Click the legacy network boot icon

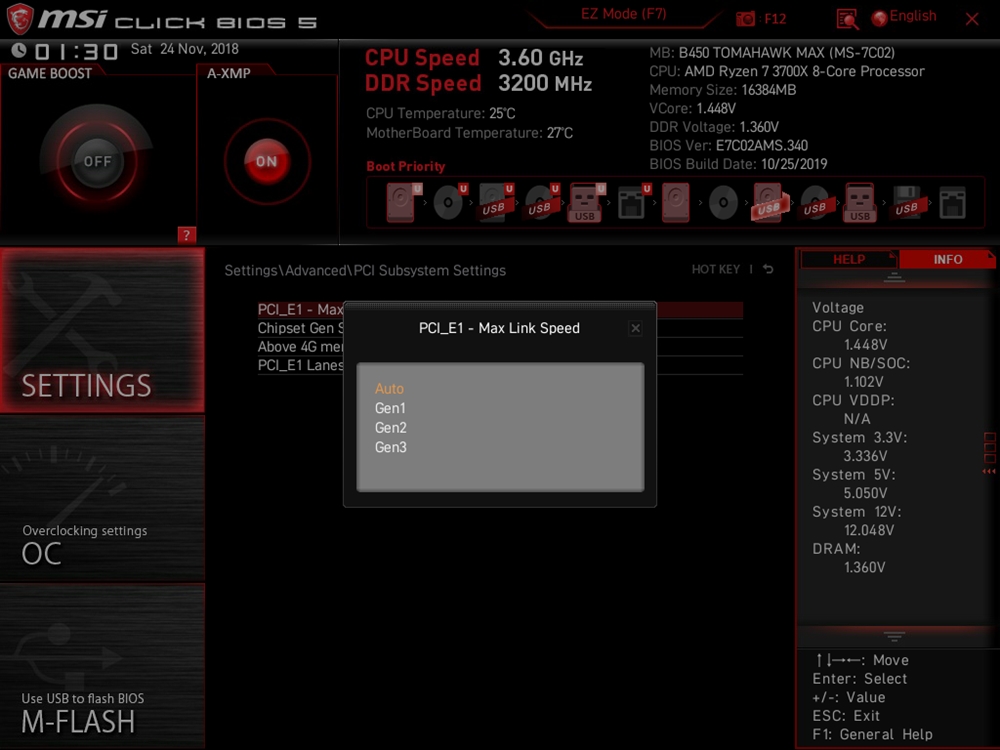point(952,202)
